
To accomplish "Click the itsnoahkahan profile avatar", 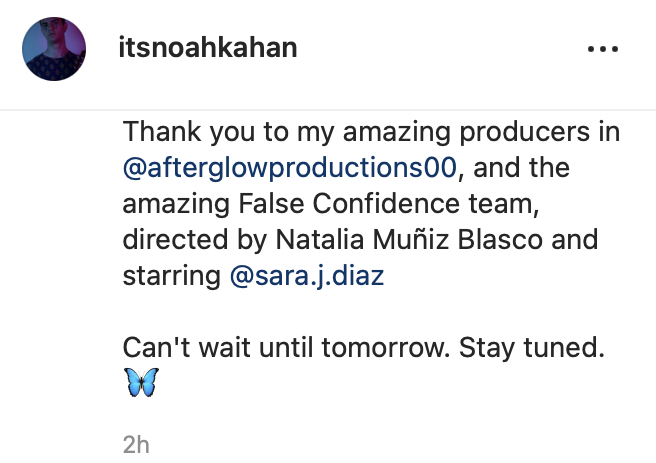I will (x=50, y=49).
